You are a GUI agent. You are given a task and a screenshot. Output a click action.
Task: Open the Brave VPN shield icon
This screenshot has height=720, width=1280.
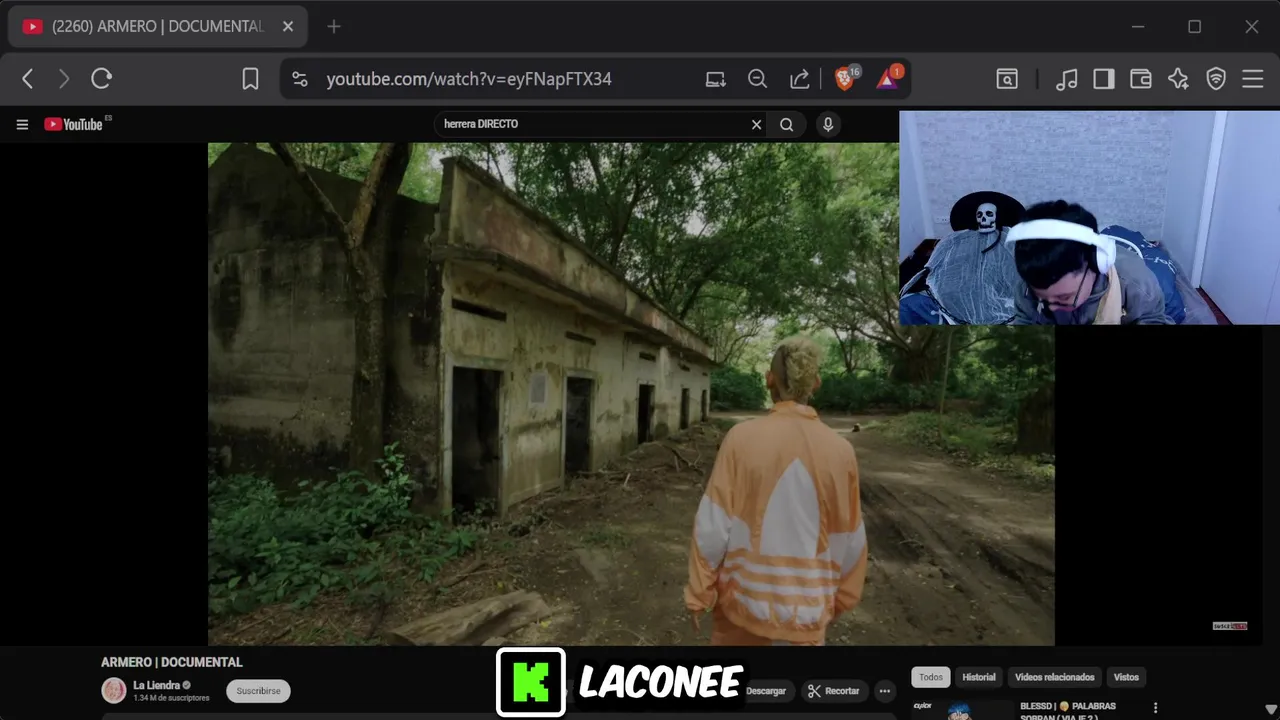[x=1216, y=79]
